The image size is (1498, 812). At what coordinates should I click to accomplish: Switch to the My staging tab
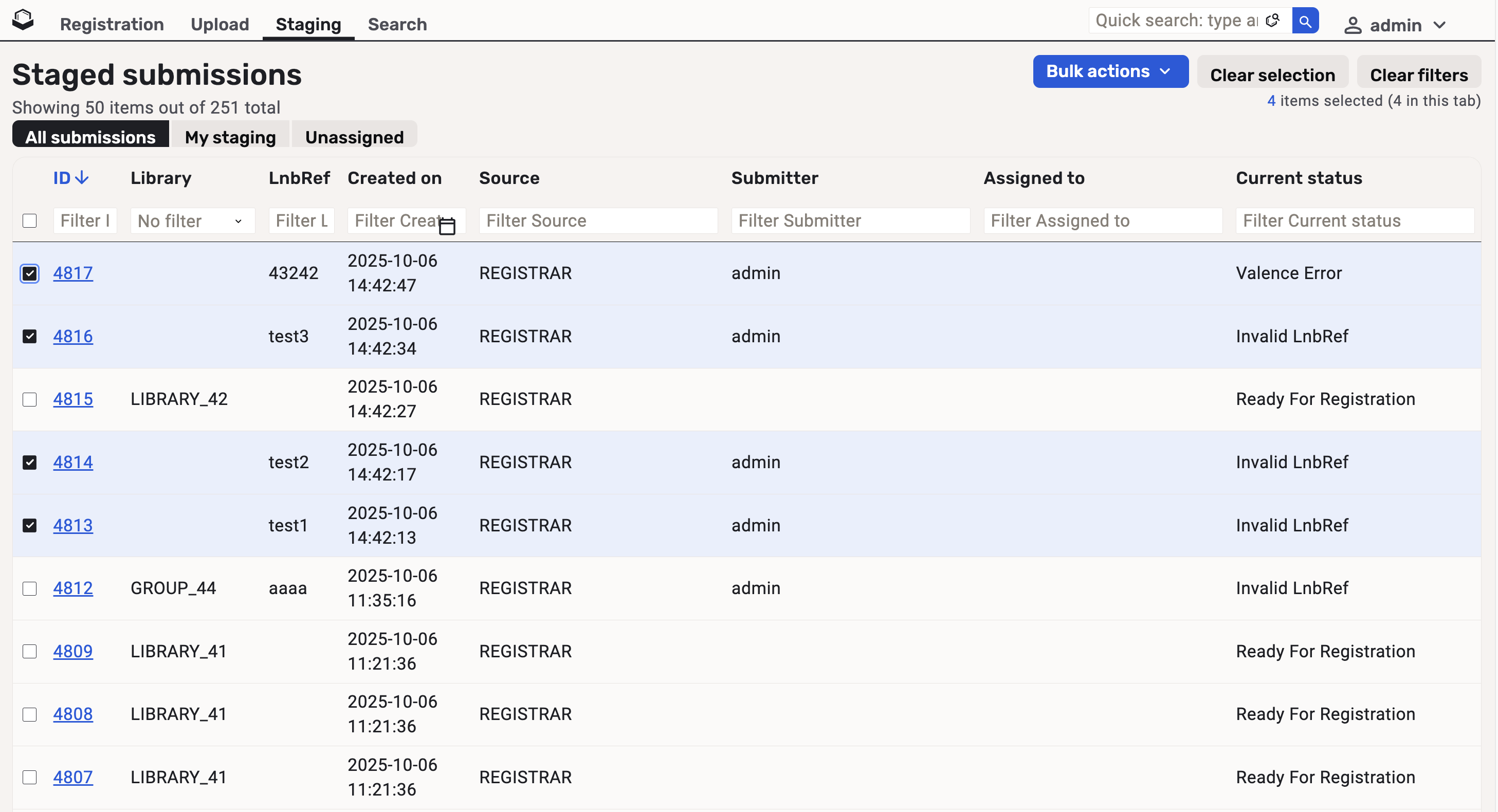pos(230,137)
